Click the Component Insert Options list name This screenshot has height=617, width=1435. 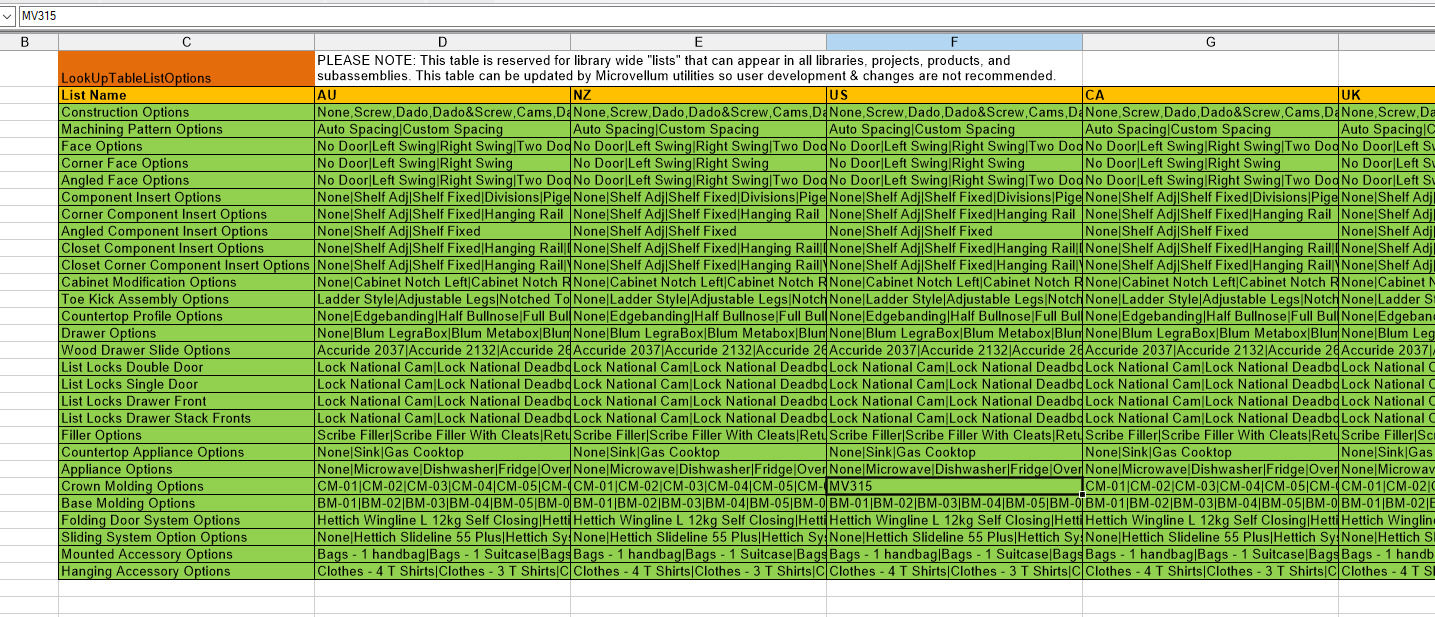point(186,197)
